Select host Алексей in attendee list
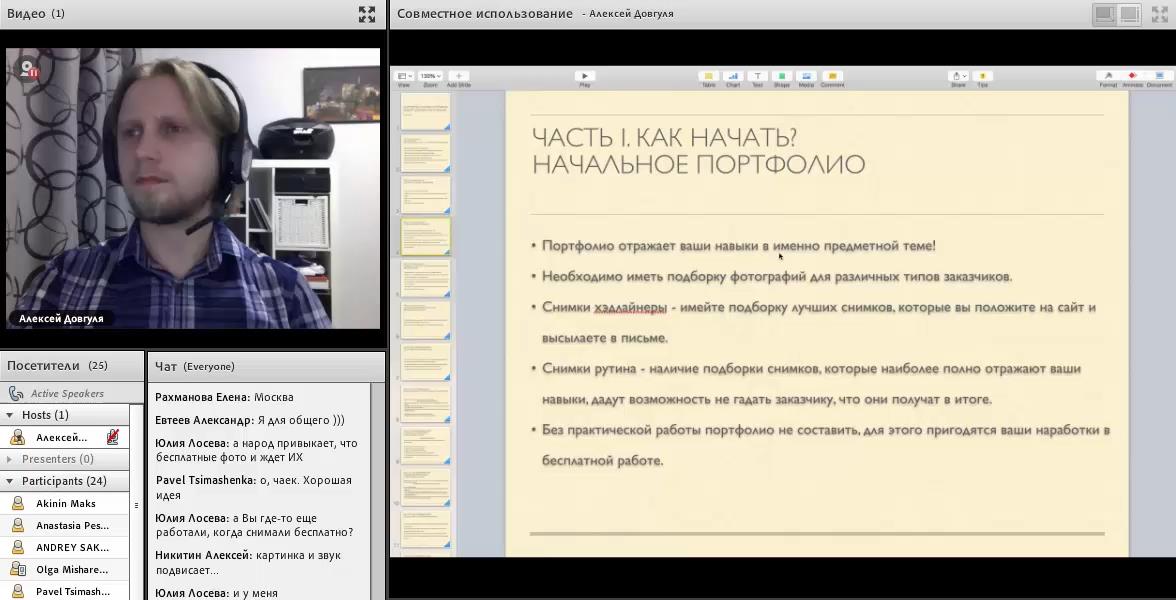Screen dimensions: 1176x600 tap(64, 437)
